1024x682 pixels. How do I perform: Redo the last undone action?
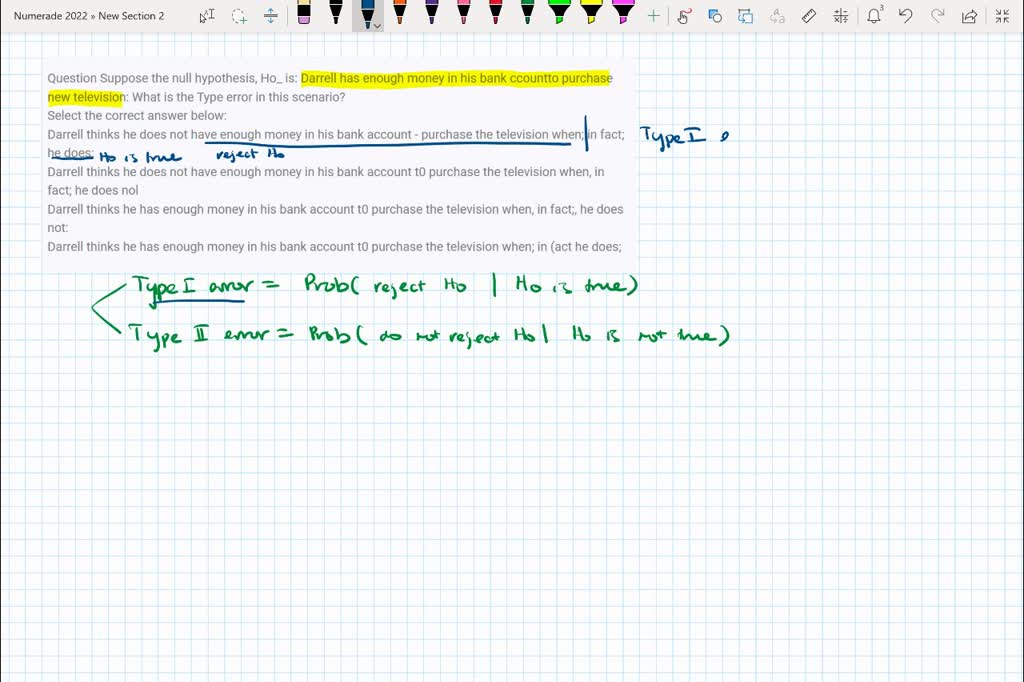coord(936,15)
